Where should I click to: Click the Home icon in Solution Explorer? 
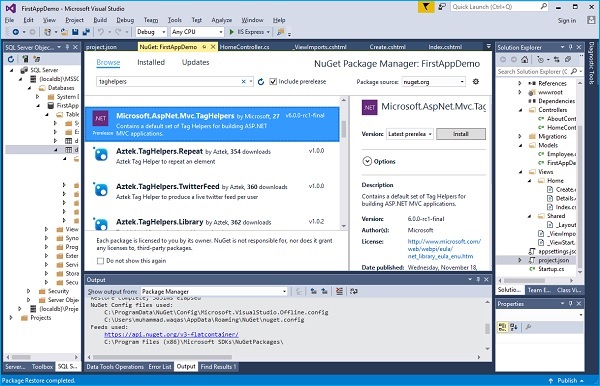click(x=525, y=59)
